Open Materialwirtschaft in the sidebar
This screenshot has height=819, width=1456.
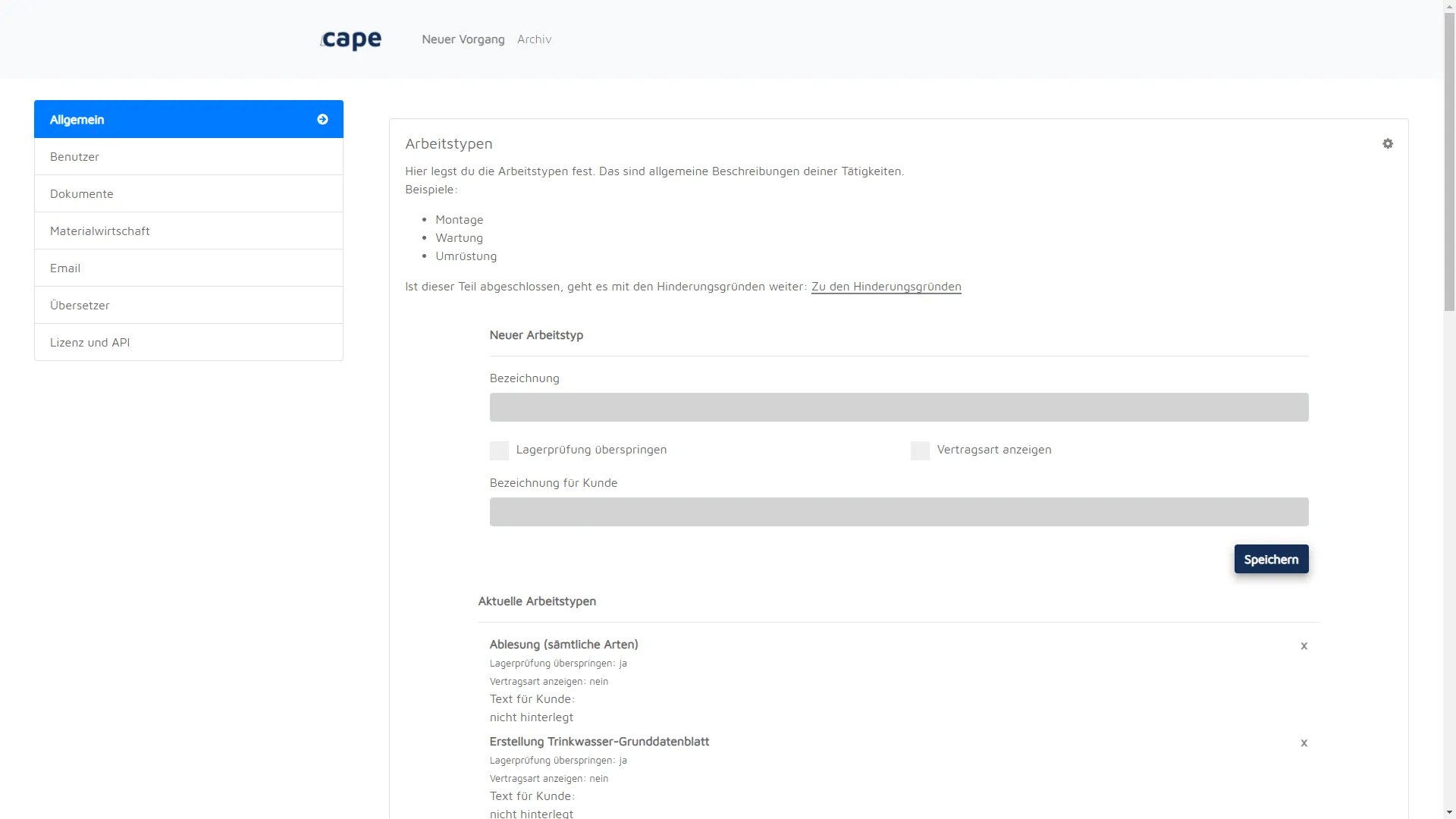189,231
